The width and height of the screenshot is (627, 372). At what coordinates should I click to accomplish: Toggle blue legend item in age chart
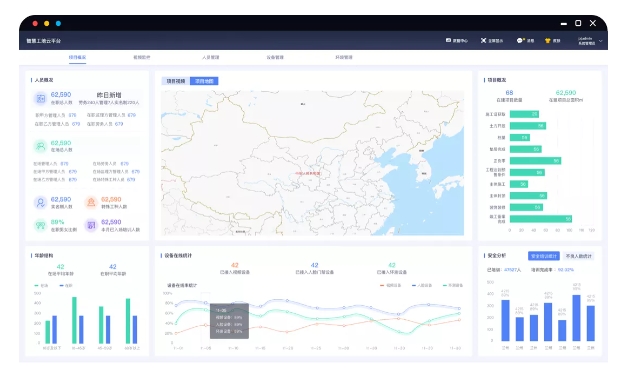click(x=66, y=286)
